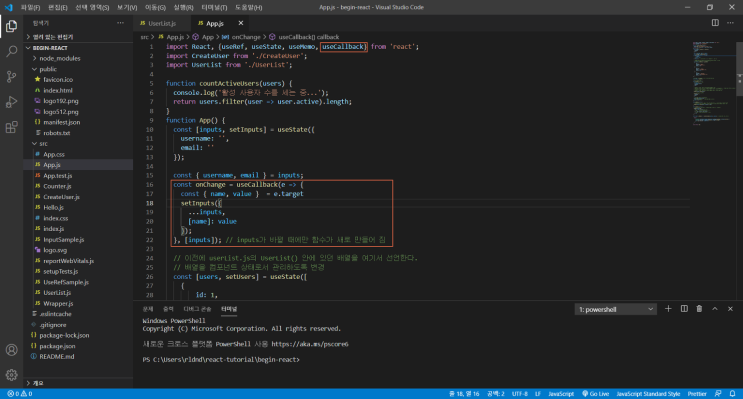
Task: Open the Search view in activity bar
Action: point(11,51)
